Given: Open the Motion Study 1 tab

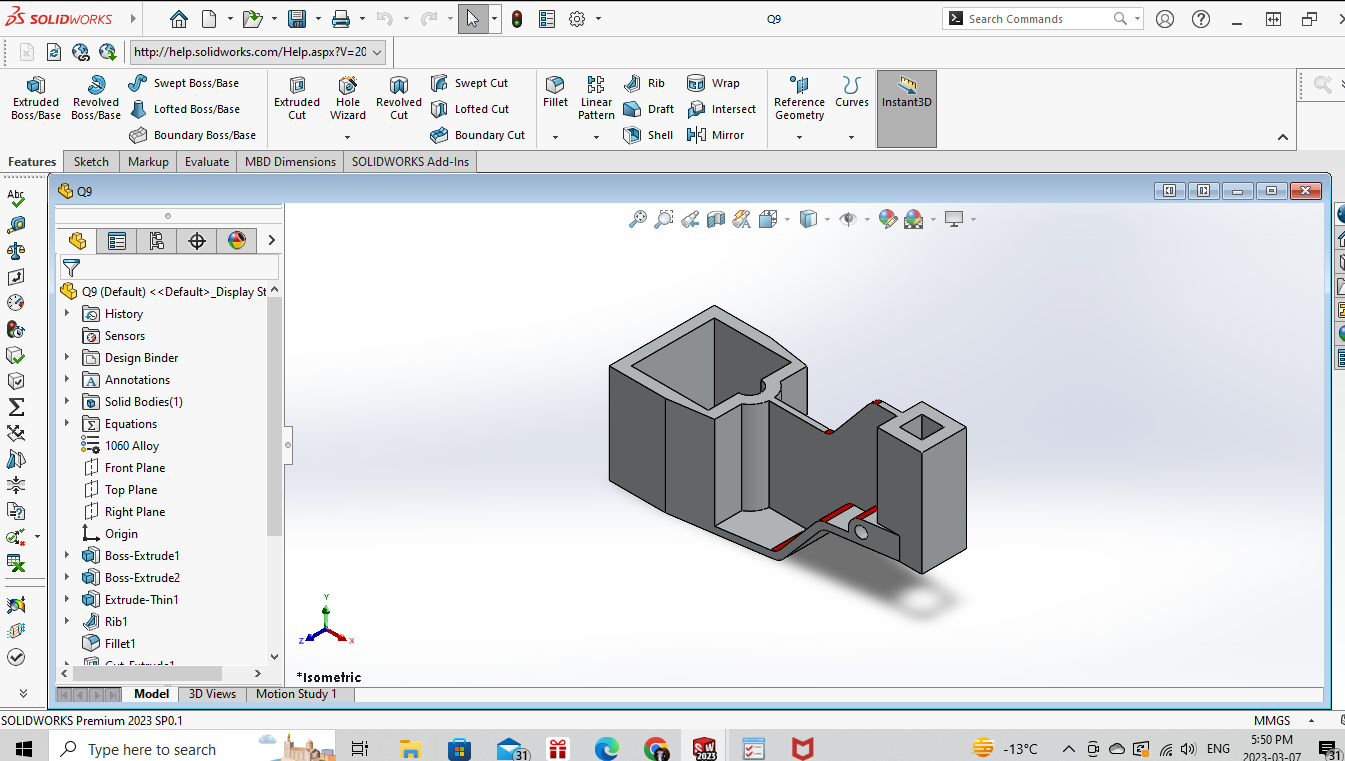Looking at the screenshot, I should pyautogui.click(x=296, y=694).
